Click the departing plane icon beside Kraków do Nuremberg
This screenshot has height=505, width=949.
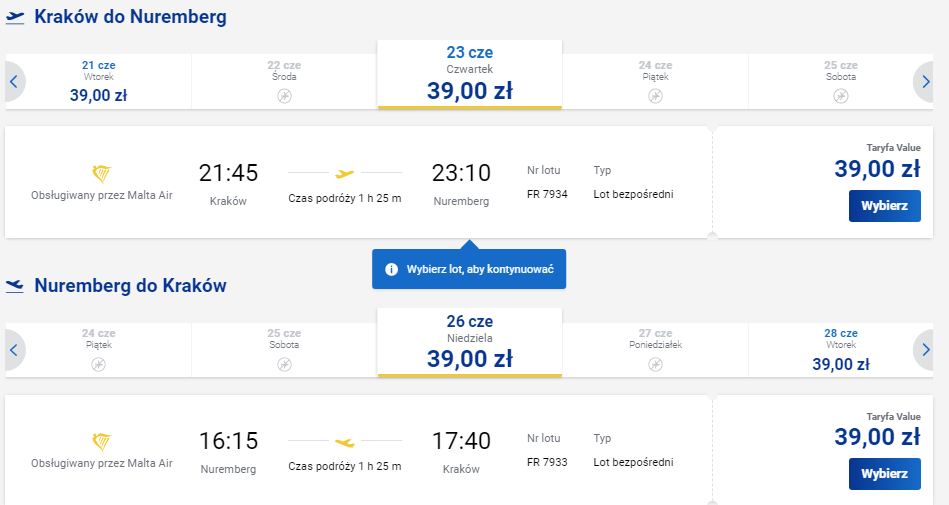pos(15,18)
